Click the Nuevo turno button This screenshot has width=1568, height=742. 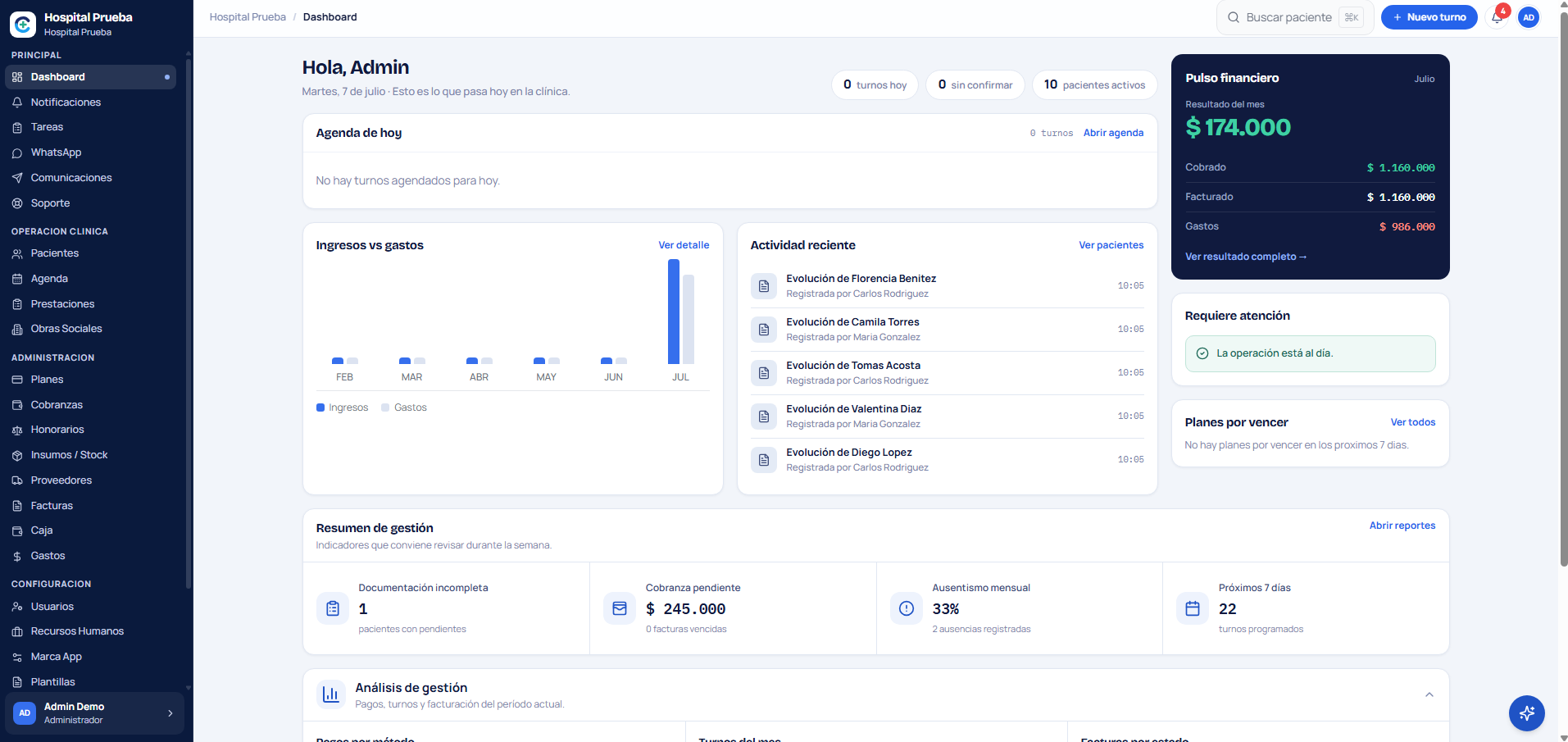1429,17
